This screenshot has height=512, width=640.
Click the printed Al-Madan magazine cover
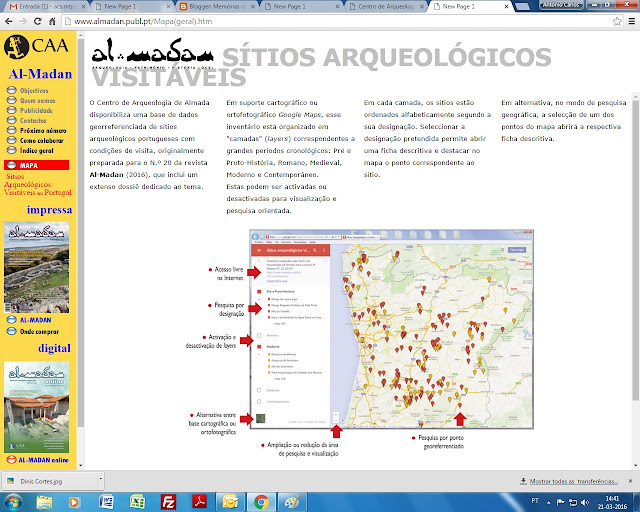coord(36,267)
